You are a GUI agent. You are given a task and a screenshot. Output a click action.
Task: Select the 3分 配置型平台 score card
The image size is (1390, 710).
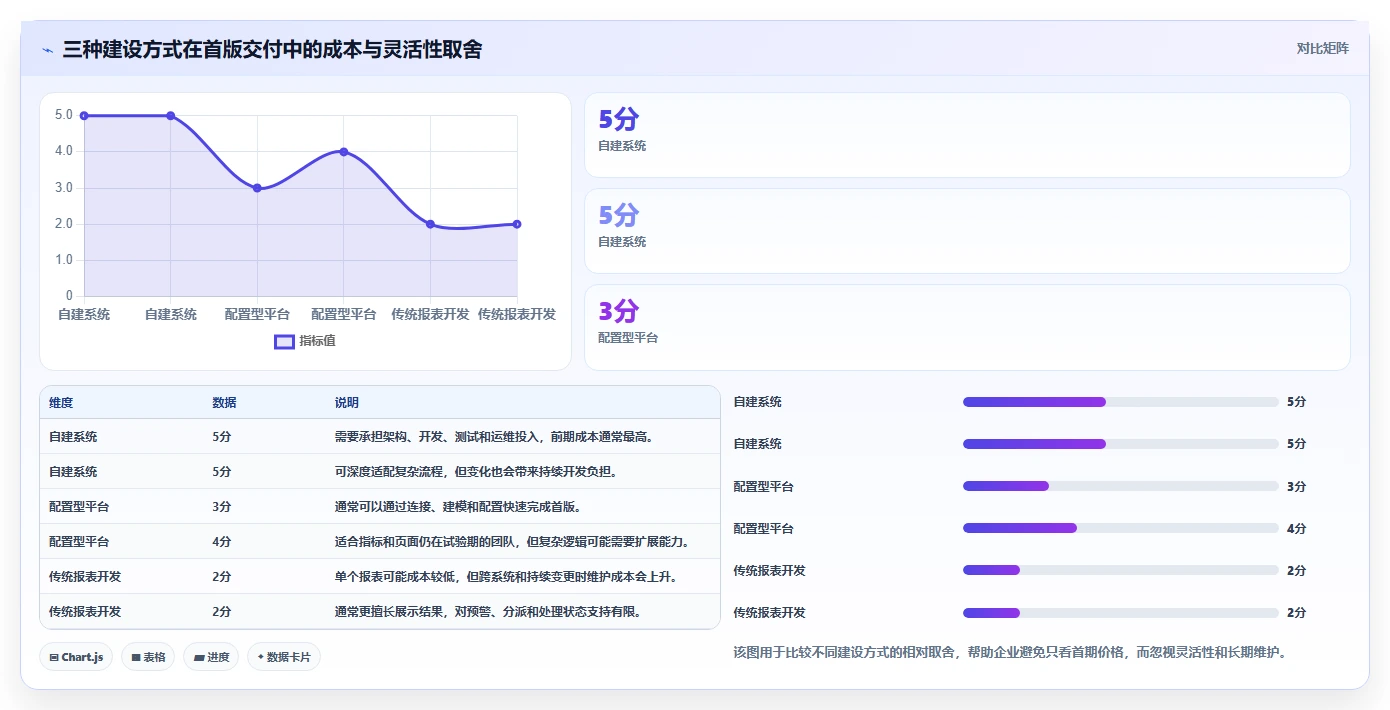(x=967, y=327)
